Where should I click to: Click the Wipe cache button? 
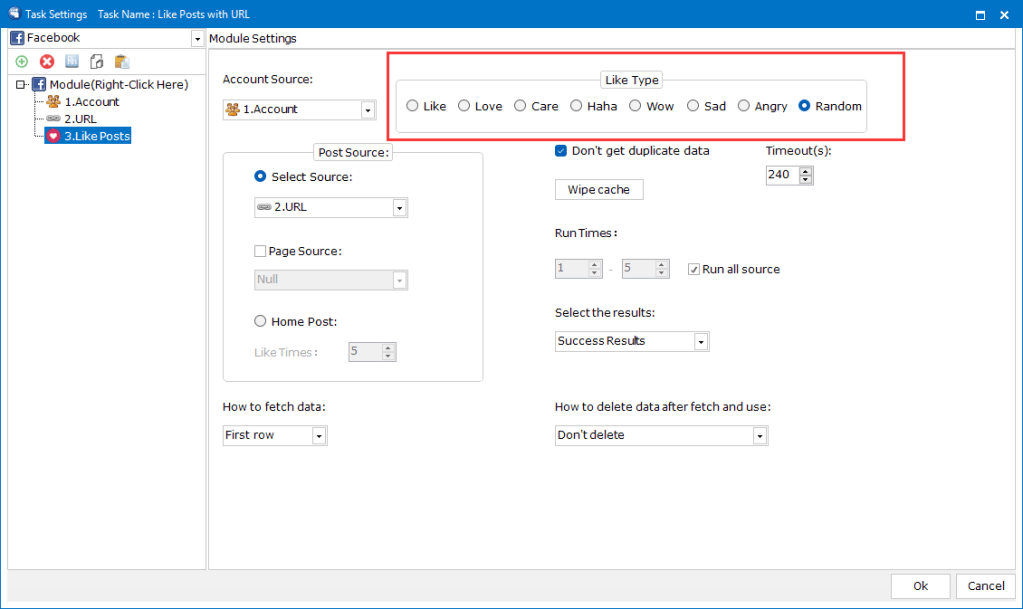pos(598,190)
